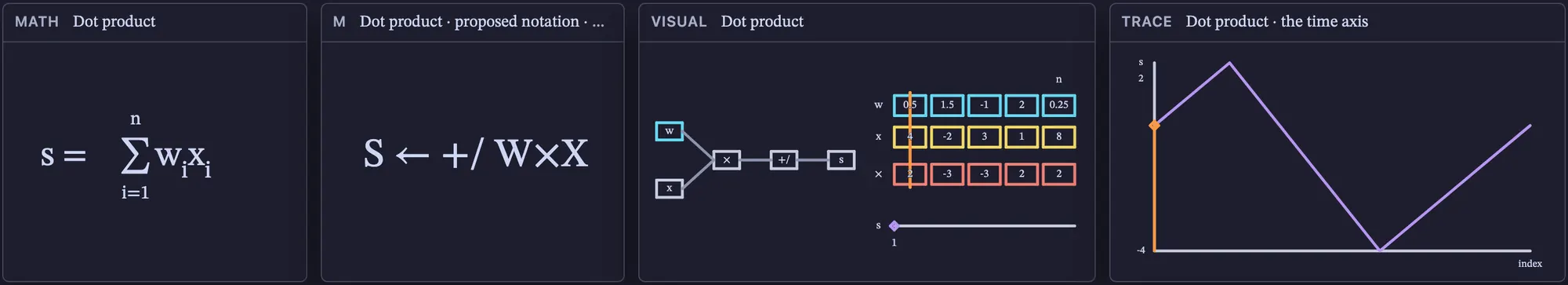Viewport: 1568px width, 285px height.
Task: Click the purple diamond handle on the s slider
Action: click(894, 226)
